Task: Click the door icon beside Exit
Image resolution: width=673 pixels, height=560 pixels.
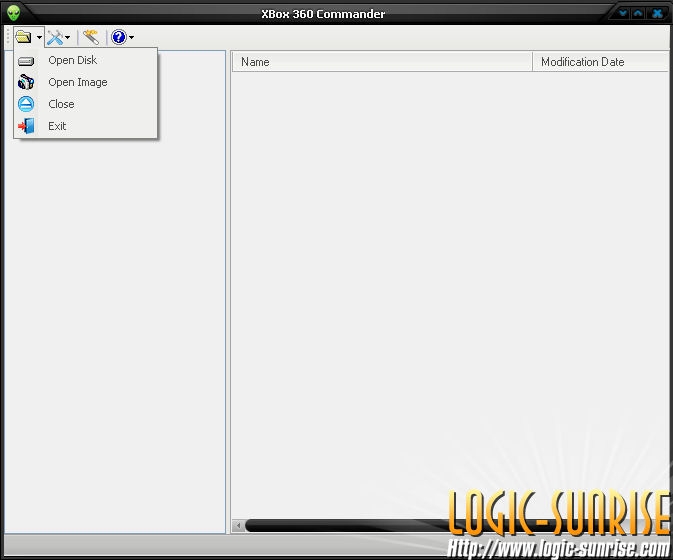Action: click(26, 126)
